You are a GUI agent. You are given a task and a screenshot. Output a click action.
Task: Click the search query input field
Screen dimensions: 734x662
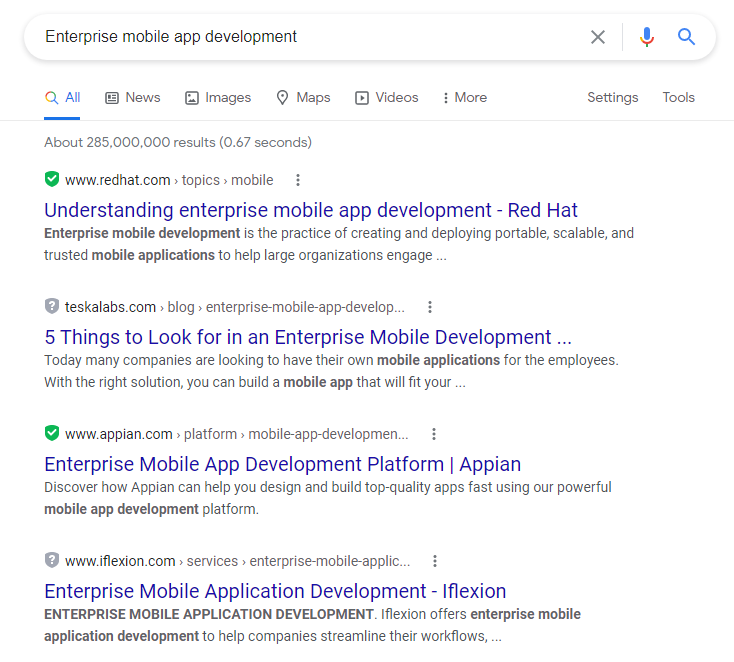[309, 37]
